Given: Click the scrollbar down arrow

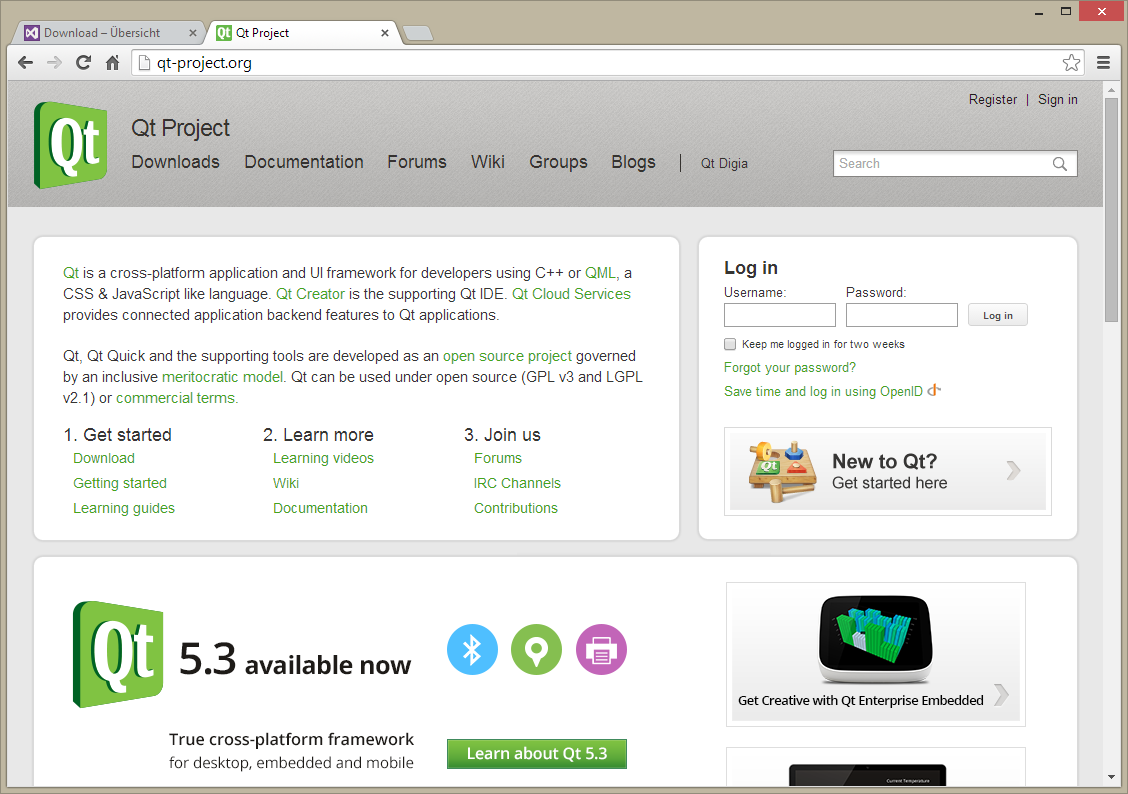Looking at the screenshot, I should click(1111, 777).
